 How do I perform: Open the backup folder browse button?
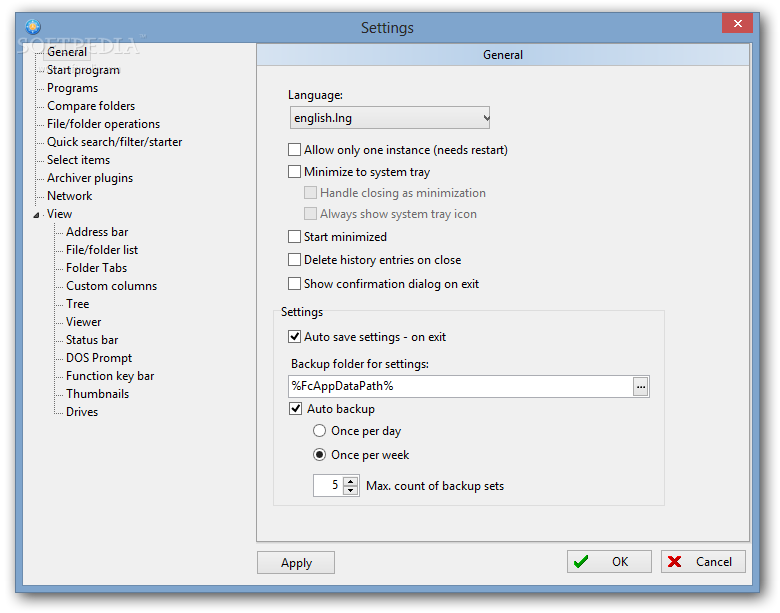click(641, 387)
